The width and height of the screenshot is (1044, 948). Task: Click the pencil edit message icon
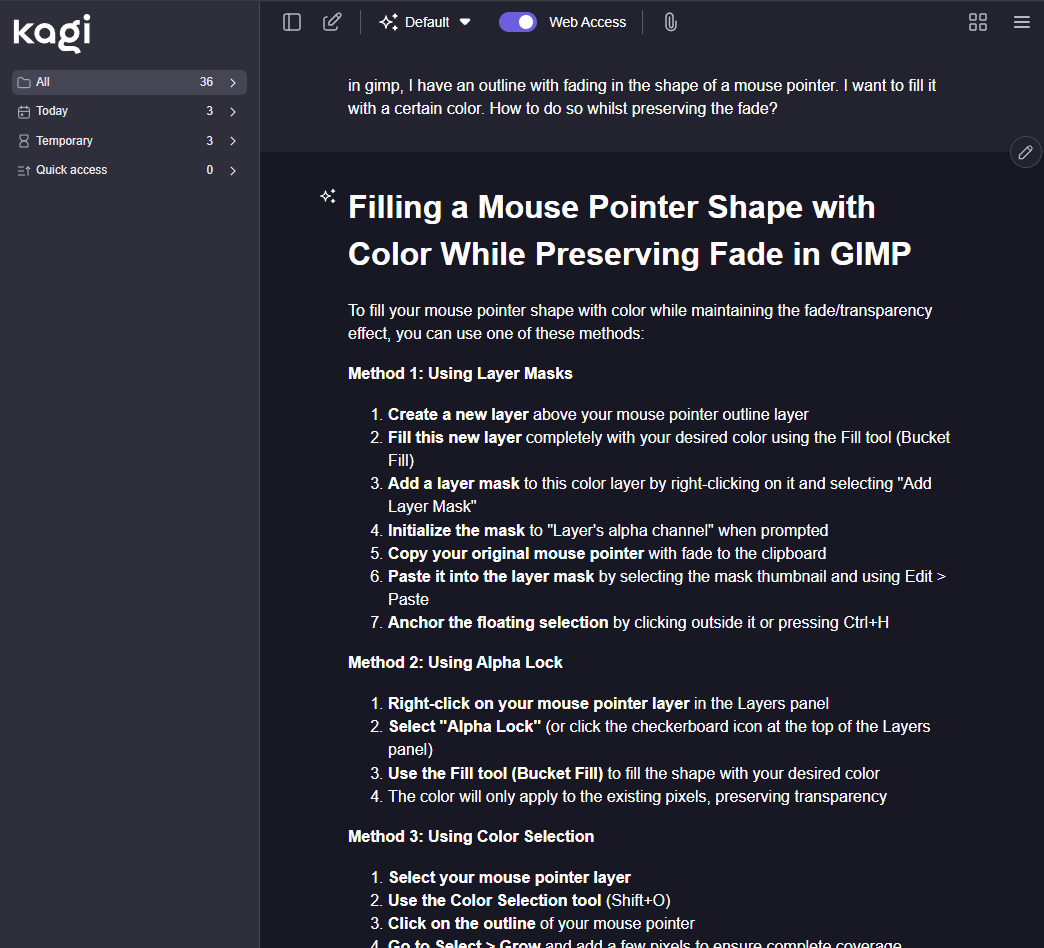(1025, 152)
